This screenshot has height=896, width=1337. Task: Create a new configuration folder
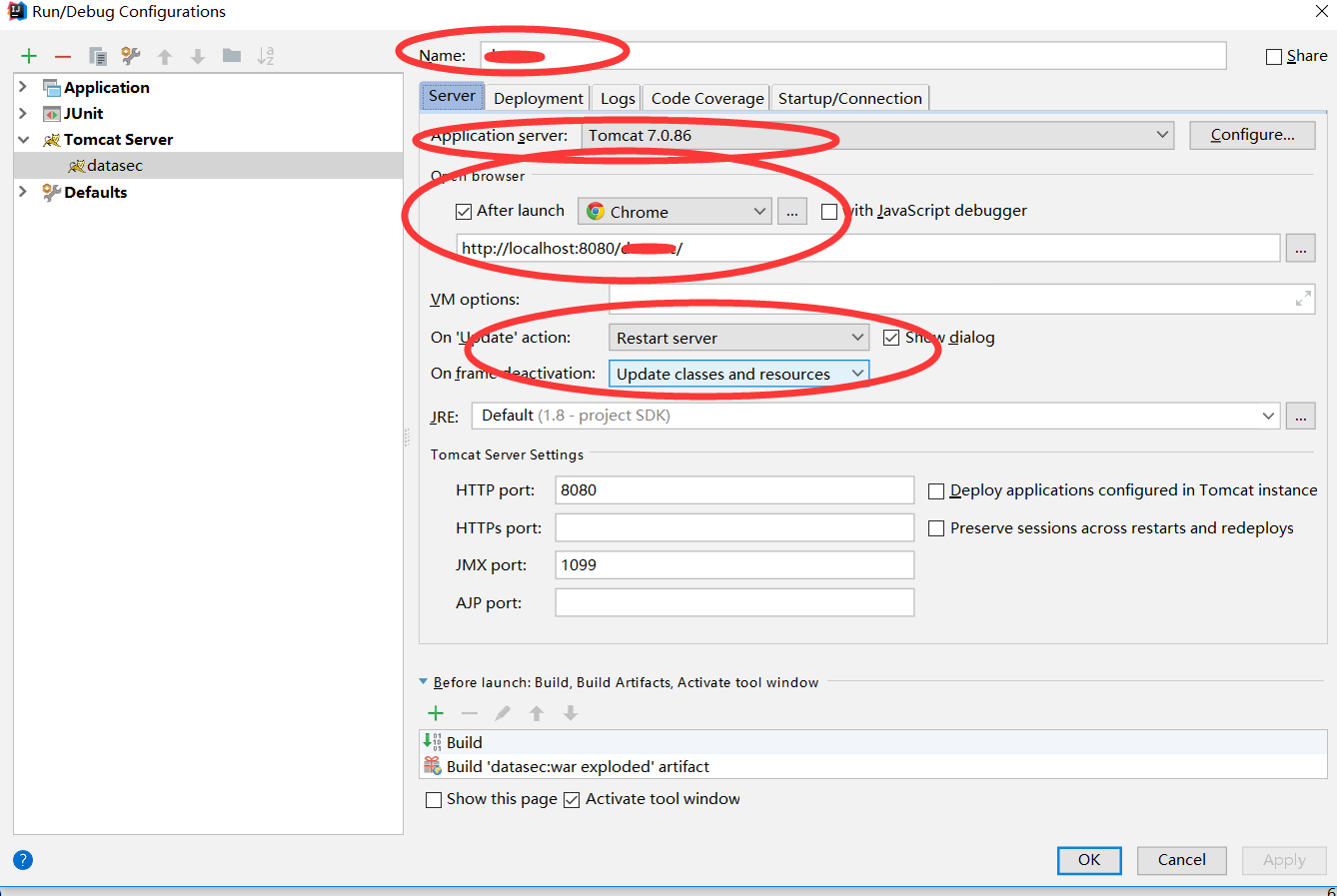(231, 55)
